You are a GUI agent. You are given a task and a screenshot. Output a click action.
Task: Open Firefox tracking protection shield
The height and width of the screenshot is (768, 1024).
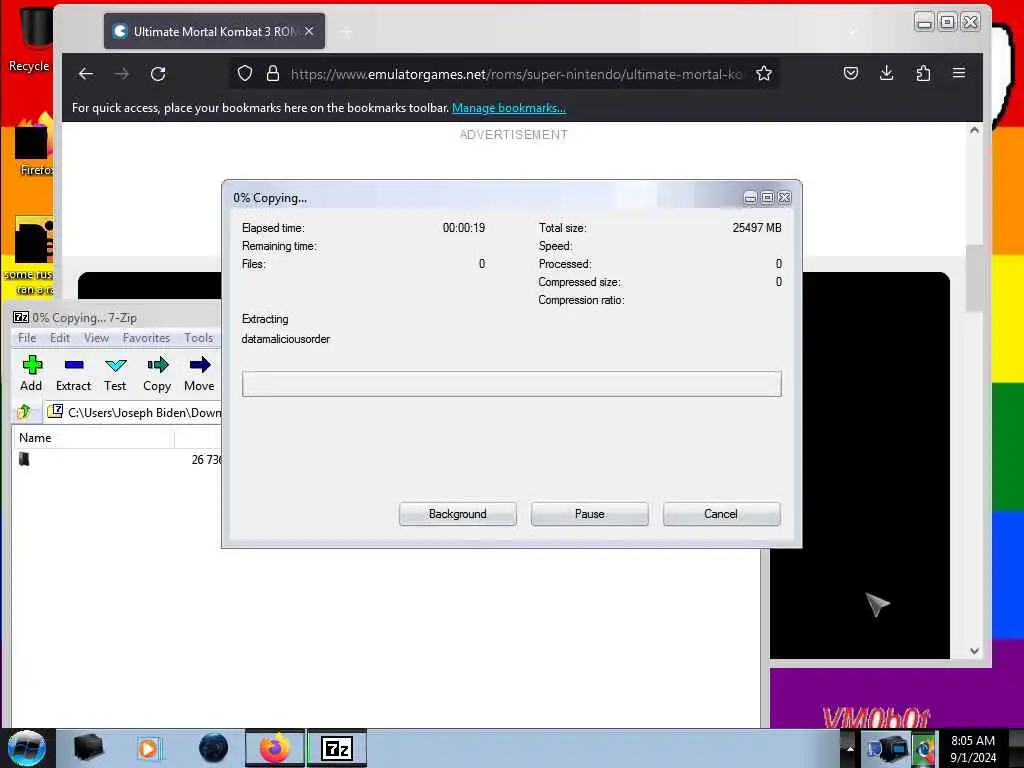point(245,74)
